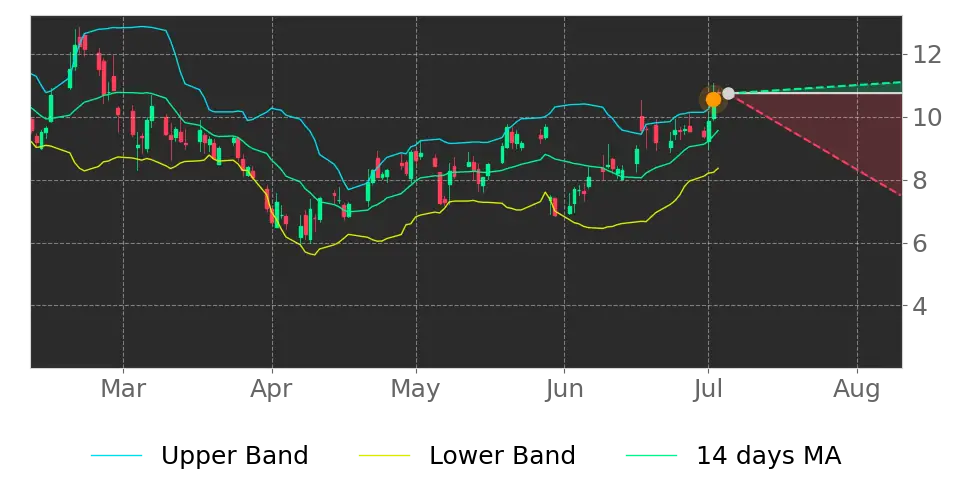
Task: Select the Upper Band legend label
Action: pyautogui.click(x=234, y=456)
